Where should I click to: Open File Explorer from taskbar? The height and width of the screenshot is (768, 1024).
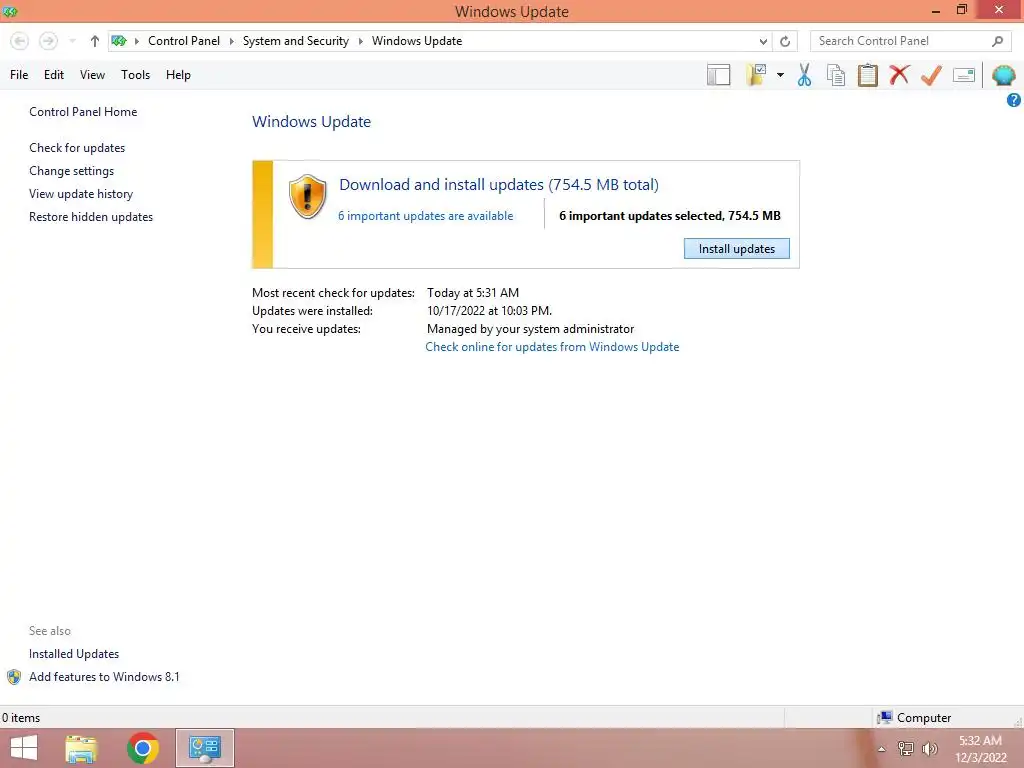[81, 748]
